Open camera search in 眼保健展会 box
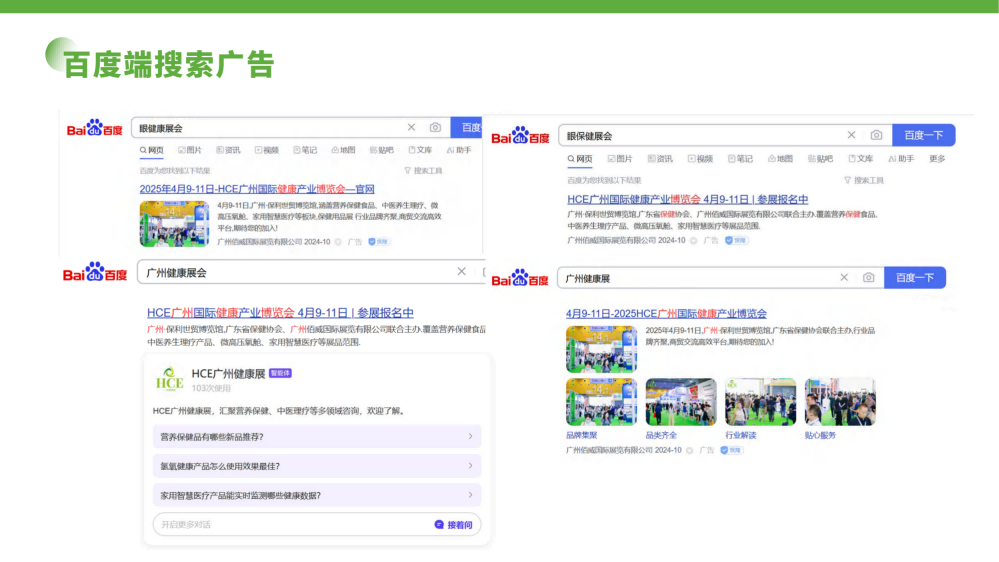The width and height of the screenshot is (999, 562). 877,135
